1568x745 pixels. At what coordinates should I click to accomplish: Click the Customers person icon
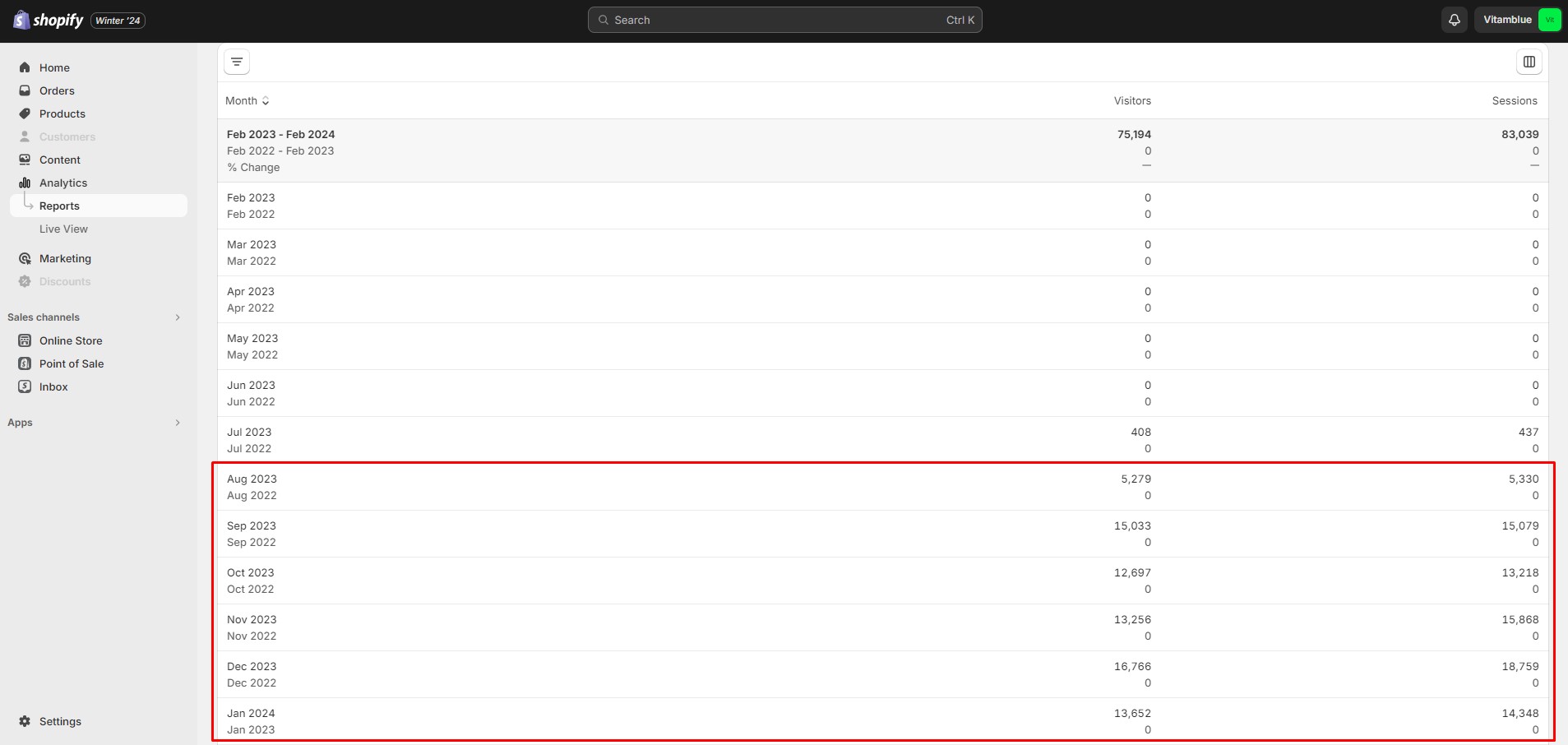pos(25,137)
